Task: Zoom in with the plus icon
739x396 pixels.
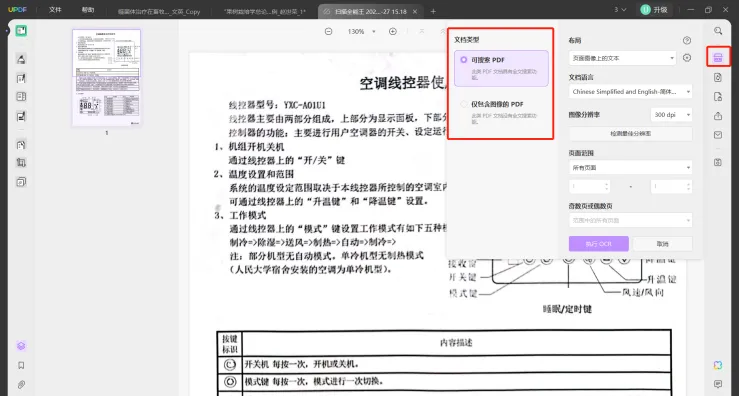Action: (393, 32)
